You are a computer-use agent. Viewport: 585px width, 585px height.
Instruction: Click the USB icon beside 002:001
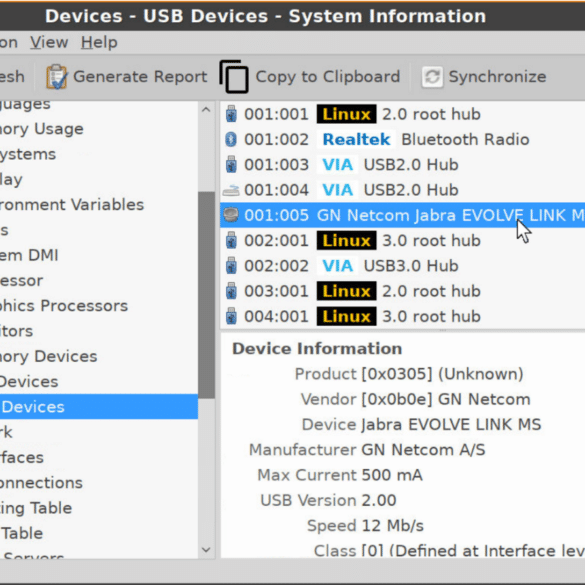[x=231, y=240]
